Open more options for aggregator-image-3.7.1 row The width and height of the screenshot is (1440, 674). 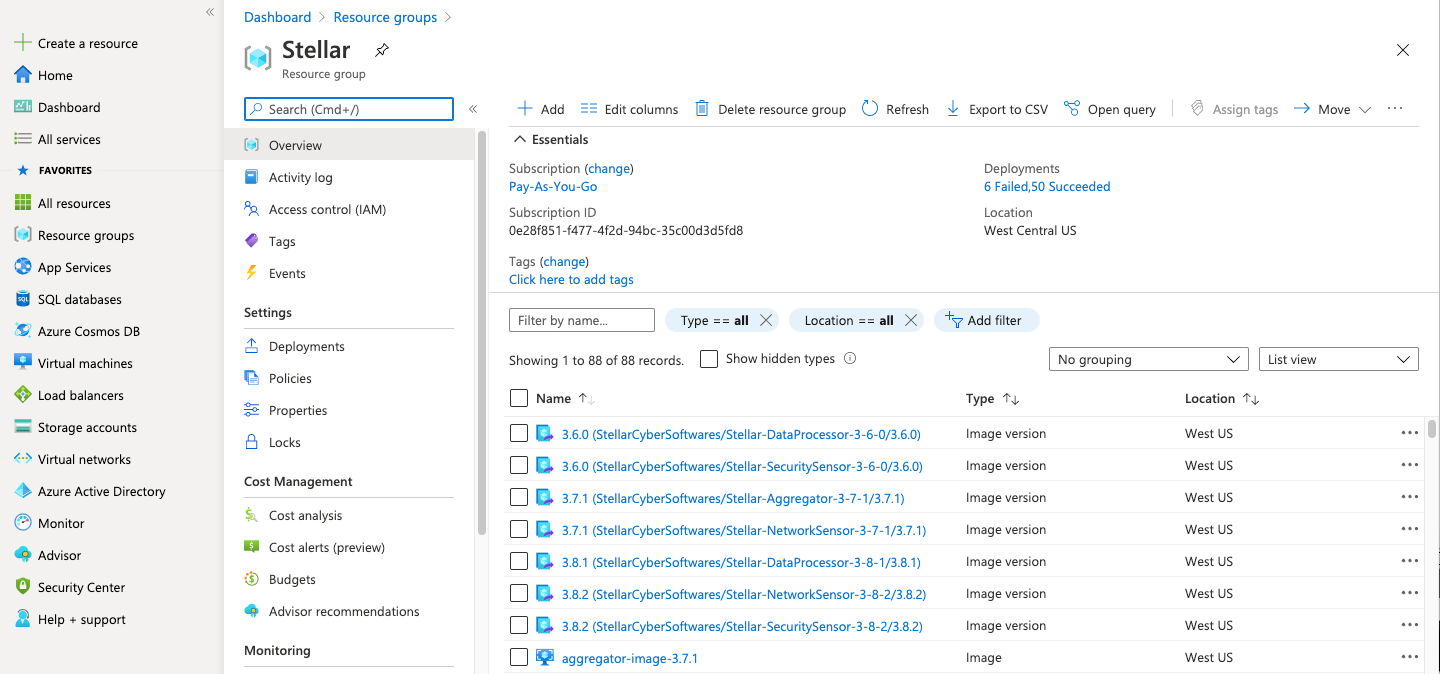point(1410,657)
